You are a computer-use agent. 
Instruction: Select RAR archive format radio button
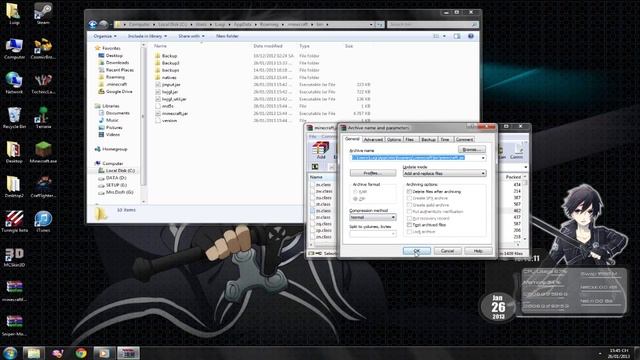(356, 191)
